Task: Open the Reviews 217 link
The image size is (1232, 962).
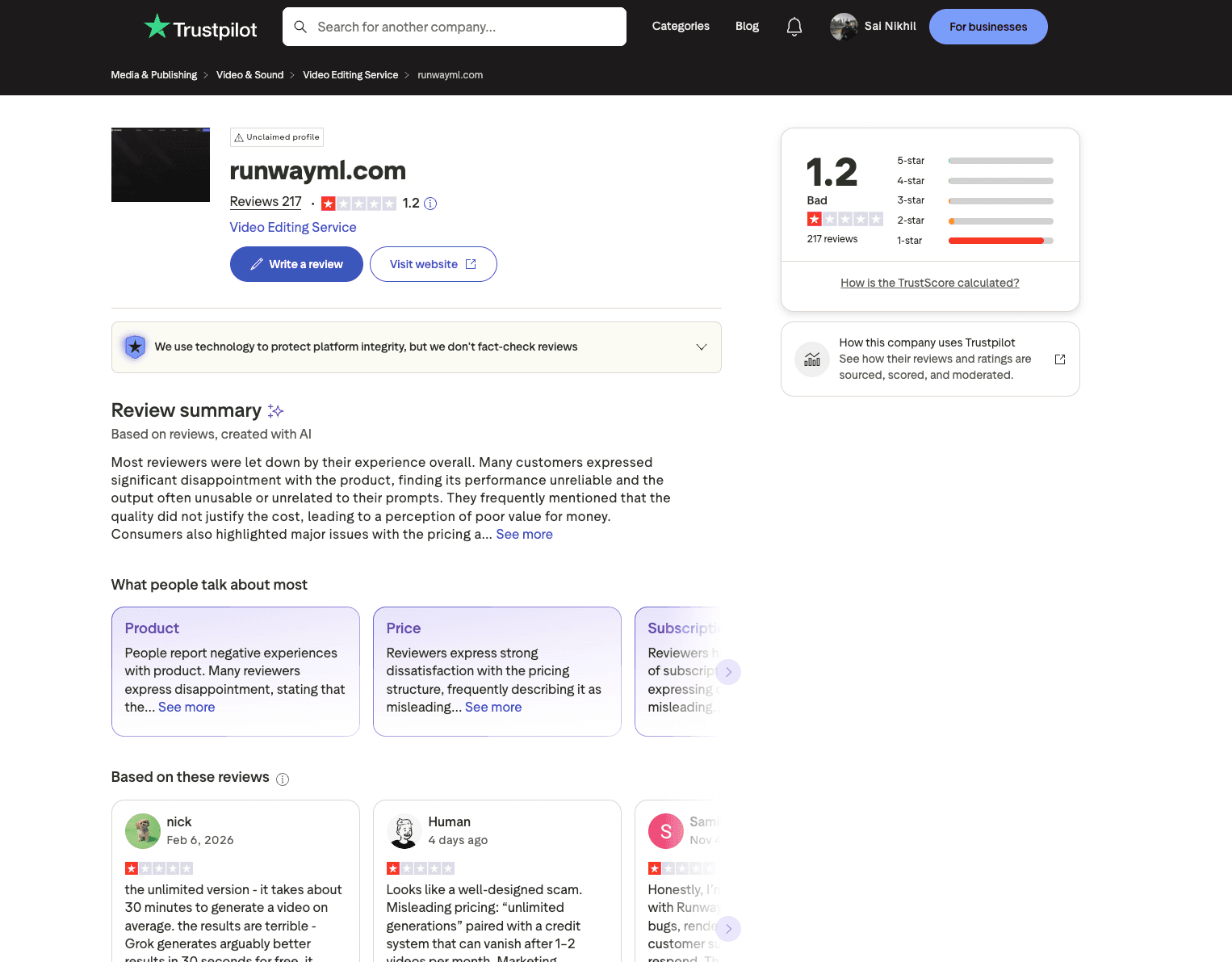Action: [266, 202]
